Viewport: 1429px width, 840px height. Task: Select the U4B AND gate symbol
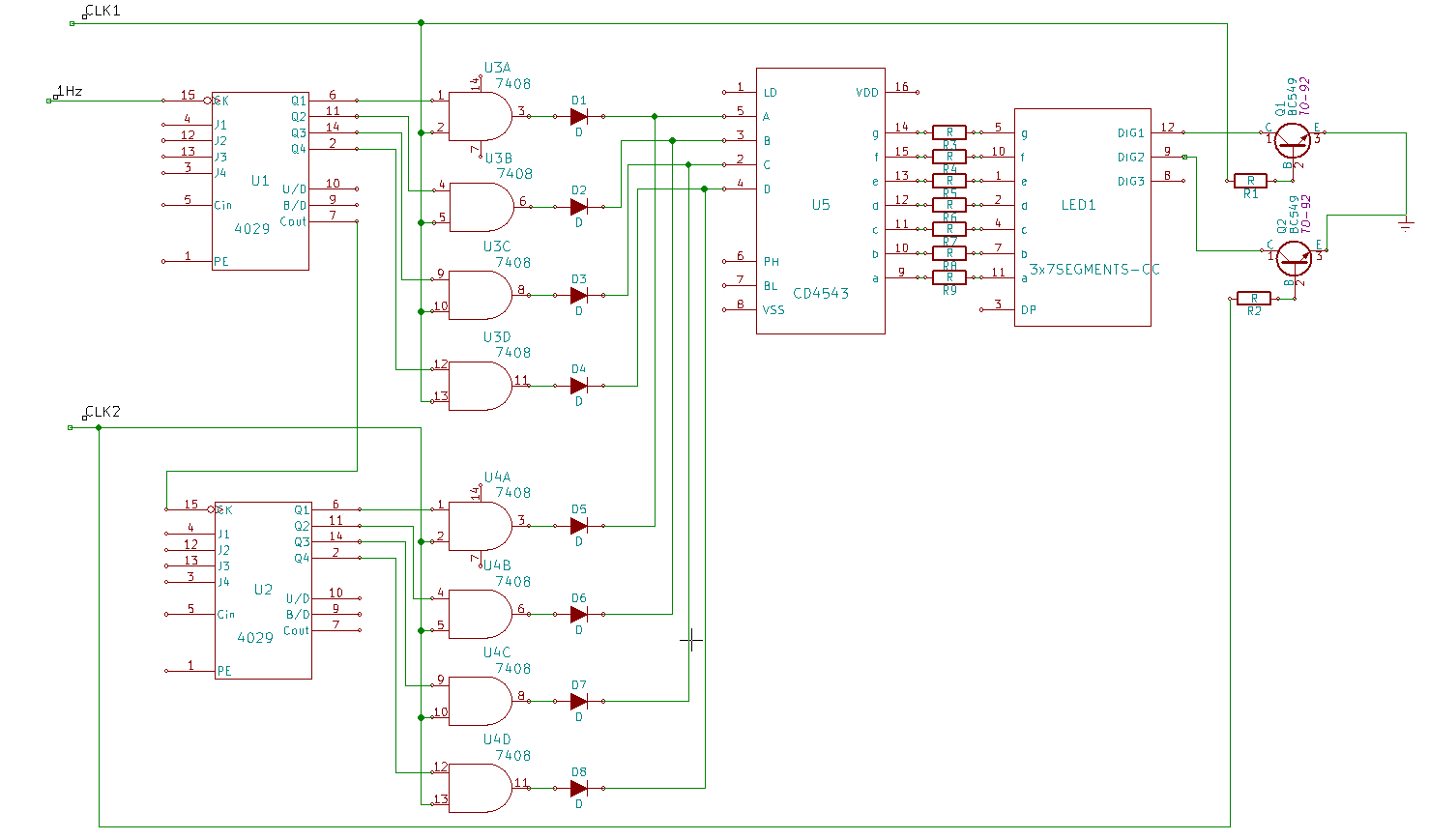pyautogui.click(x=481, y=614)
